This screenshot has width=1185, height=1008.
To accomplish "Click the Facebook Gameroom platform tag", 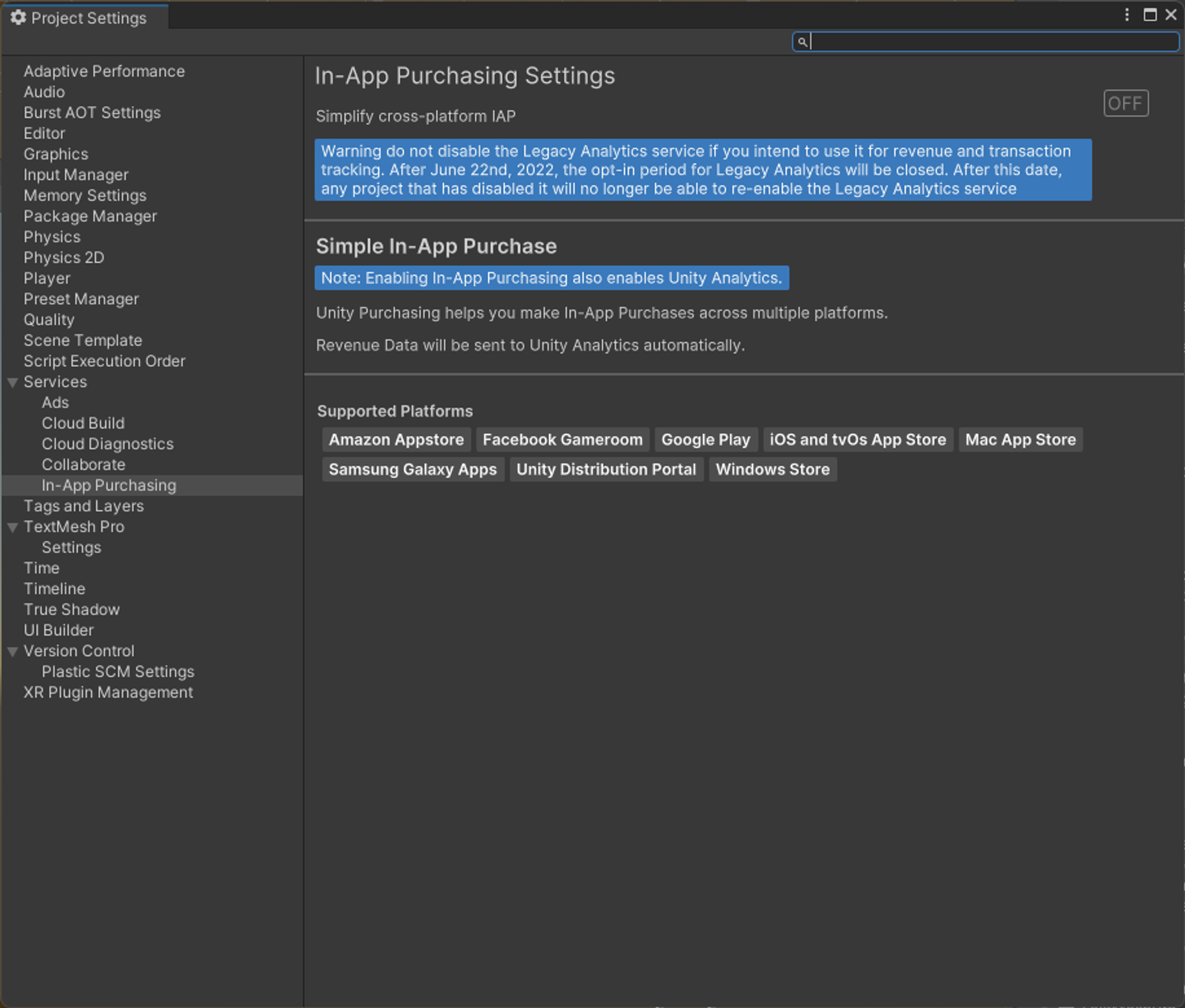I will click(x=563, y=440).
